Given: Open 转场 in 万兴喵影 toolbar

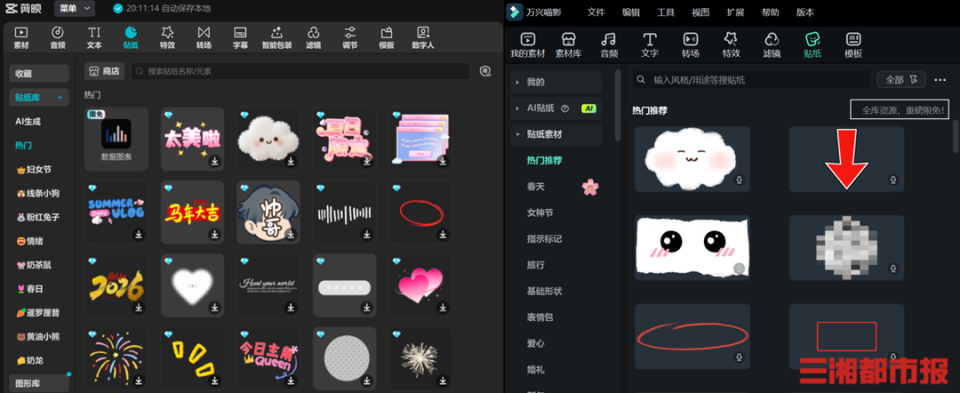Looking at the screenshot, I should [x=690, y=45].
